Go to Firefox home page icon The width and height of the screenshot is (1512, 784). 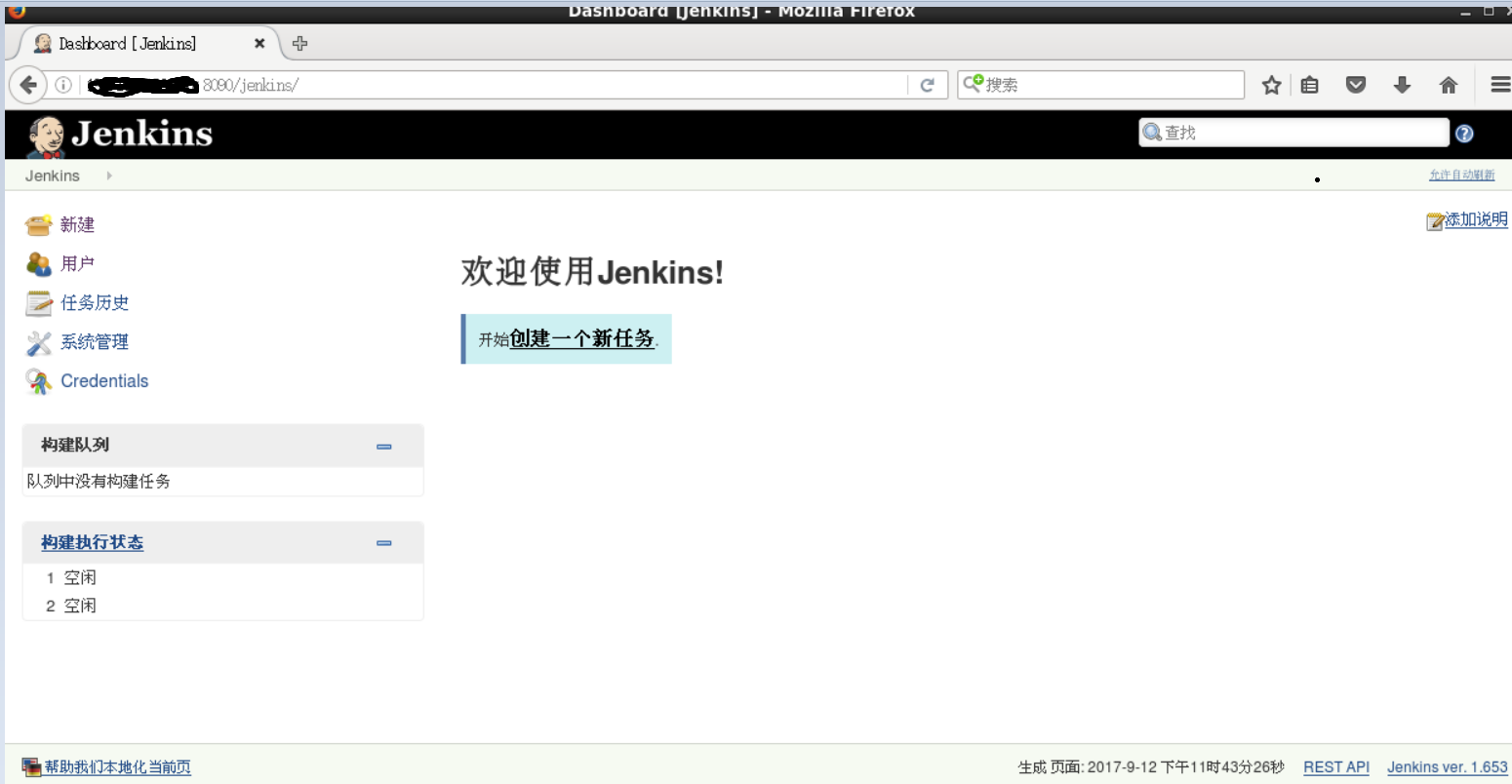[1449, 85]
